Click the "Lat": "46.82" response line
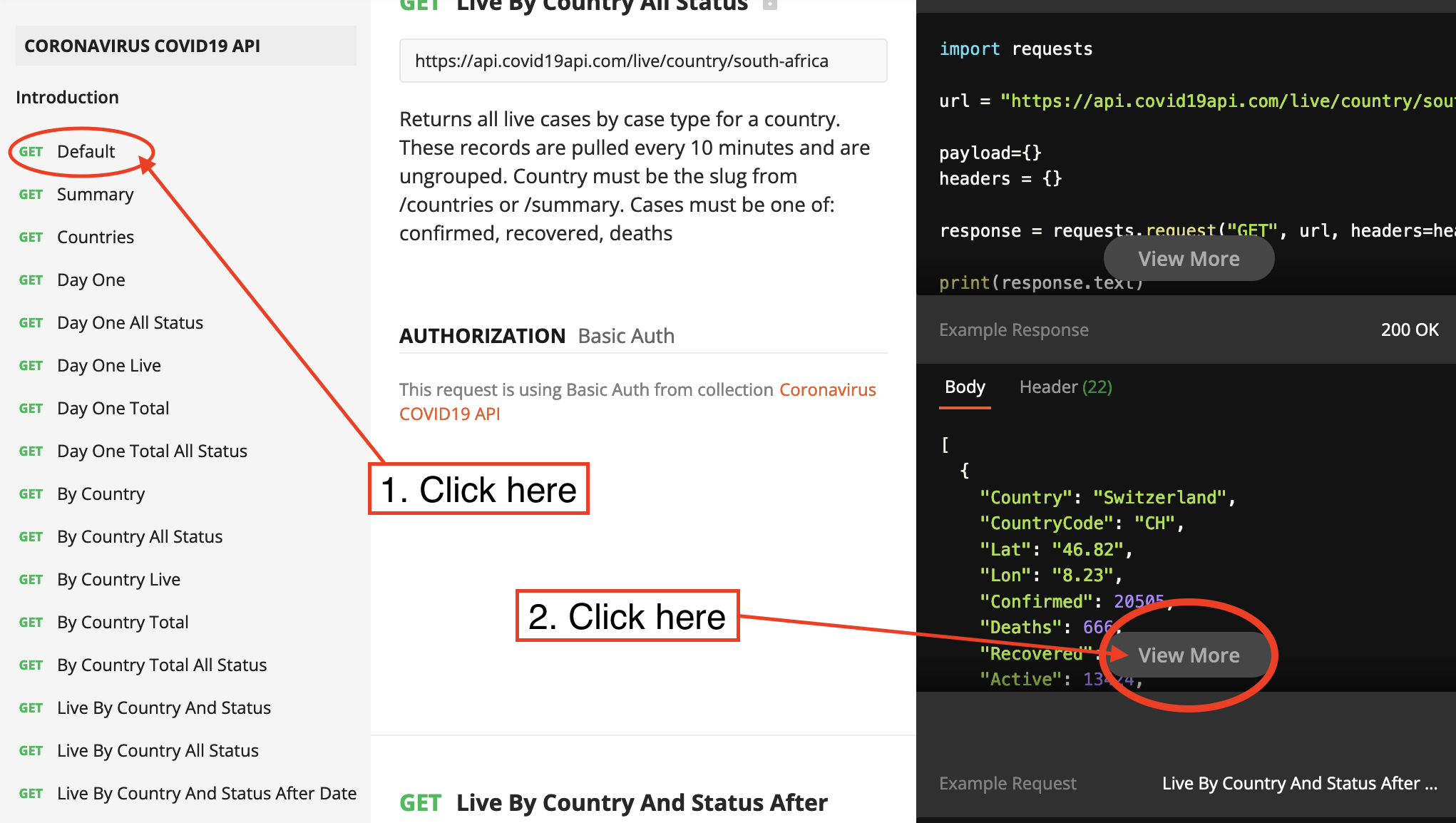Screen dimensions: 1456x823 1056,550
